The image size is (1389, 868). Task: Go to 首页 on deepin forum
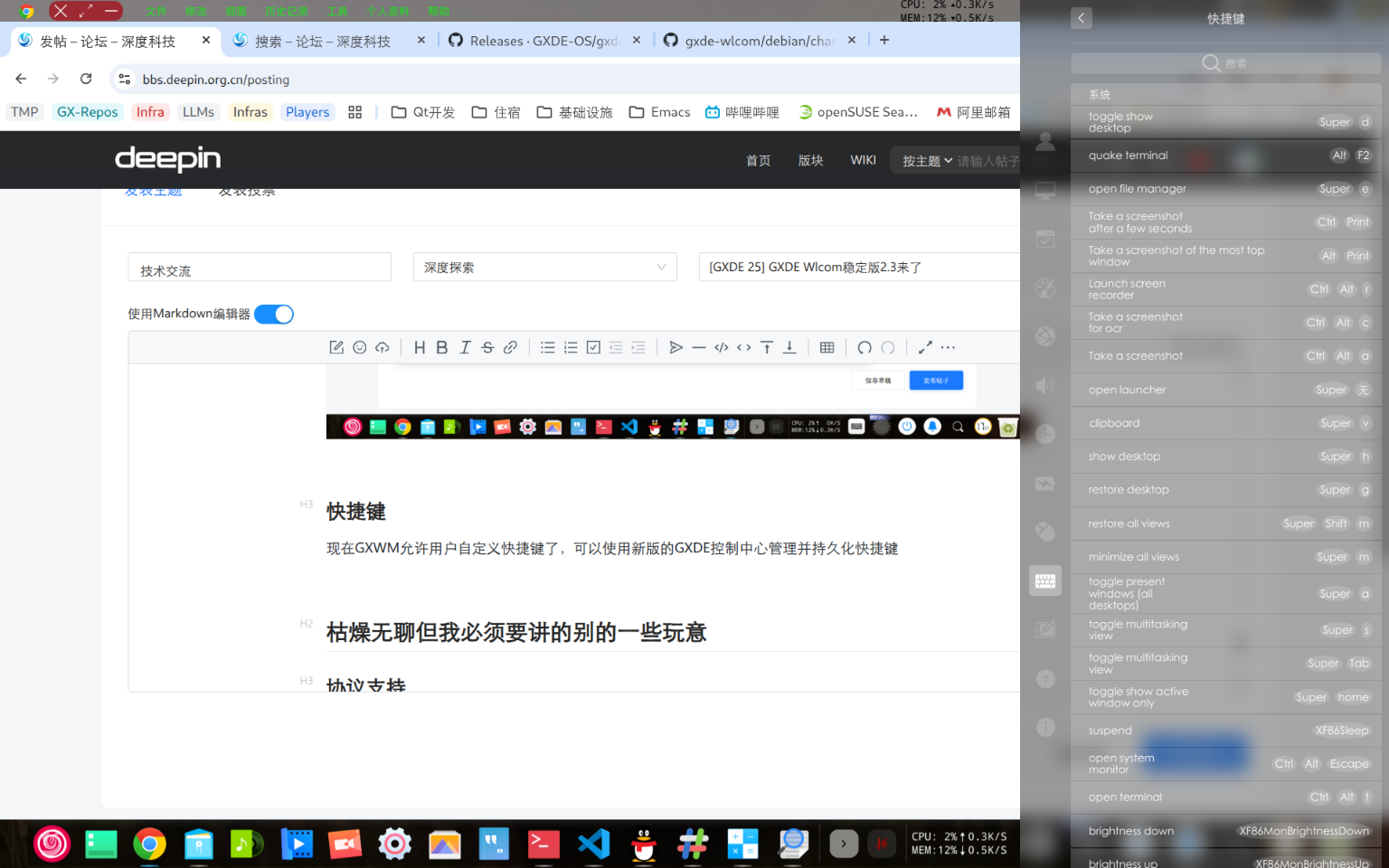[758, 160]
